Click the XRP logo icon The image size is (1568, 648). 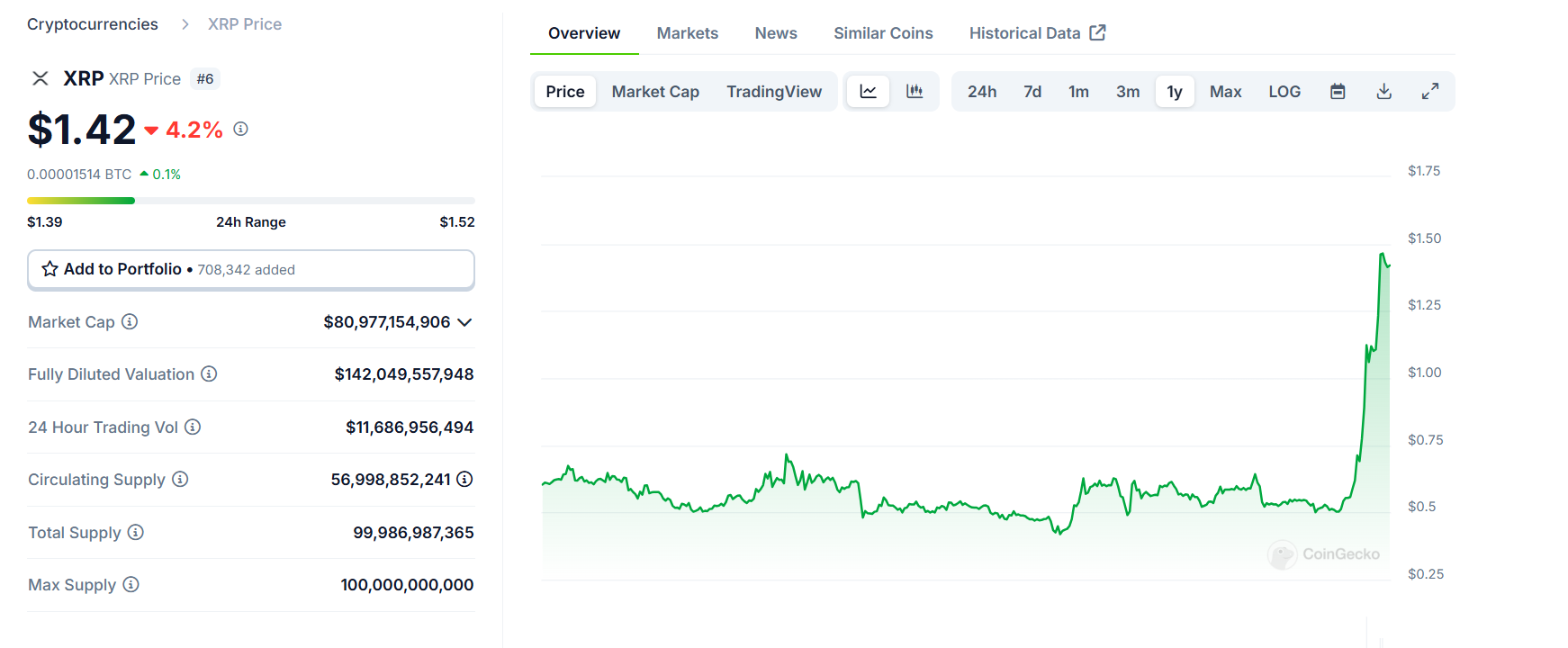[x=41, y=78]
